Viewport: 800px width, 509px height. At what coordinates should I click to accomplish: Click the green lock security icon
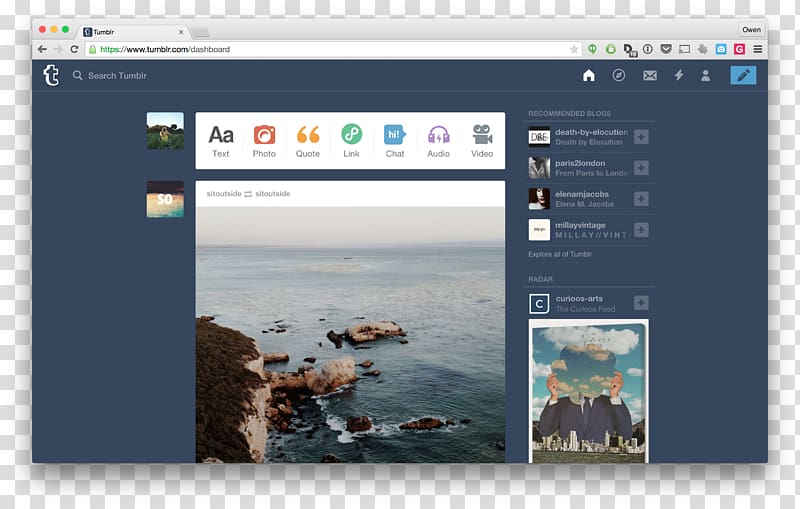[x=92, y=49]
